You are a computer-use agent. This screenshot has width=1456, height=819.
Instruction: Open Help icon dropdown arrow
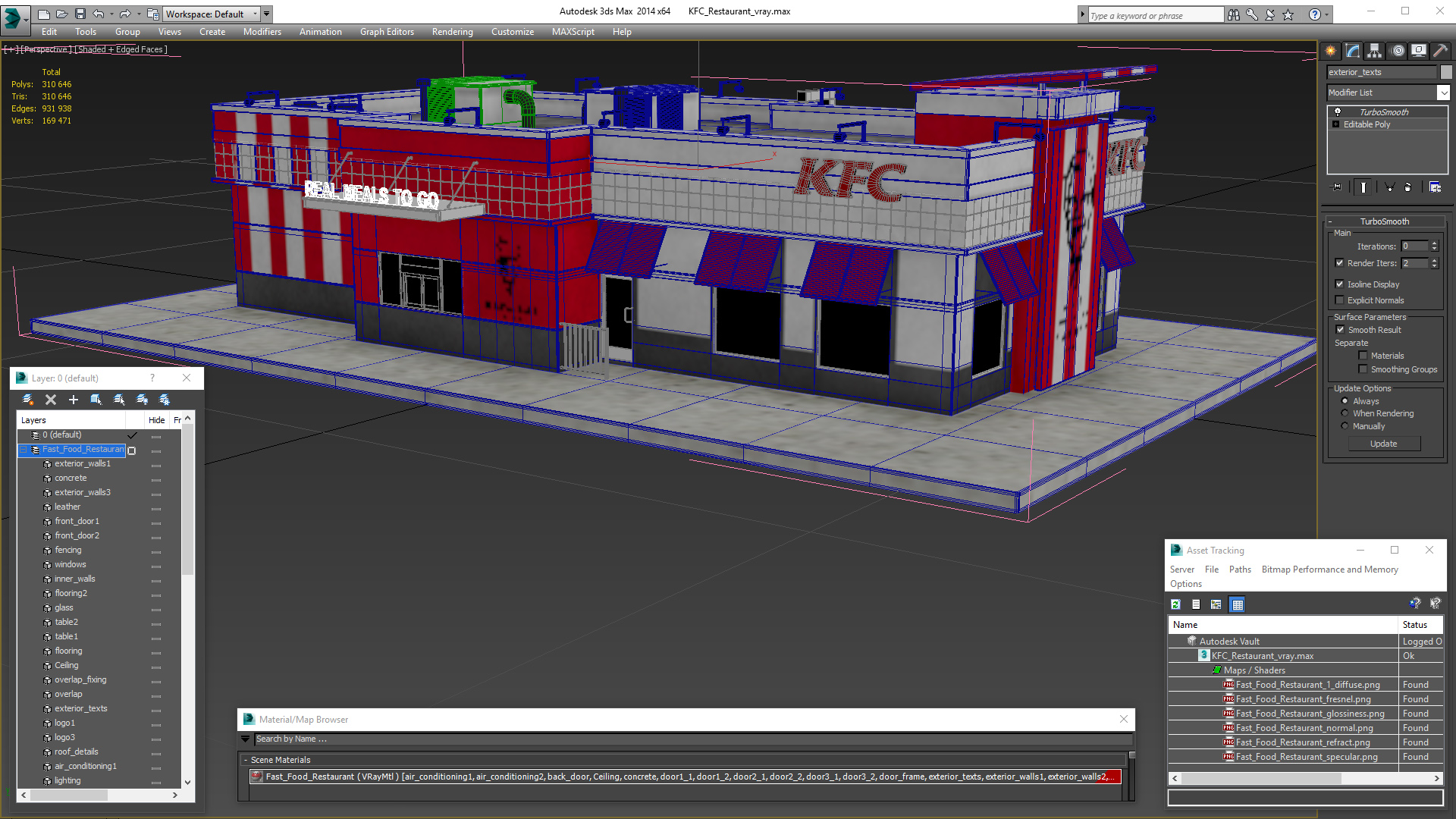pos(1327,14)
